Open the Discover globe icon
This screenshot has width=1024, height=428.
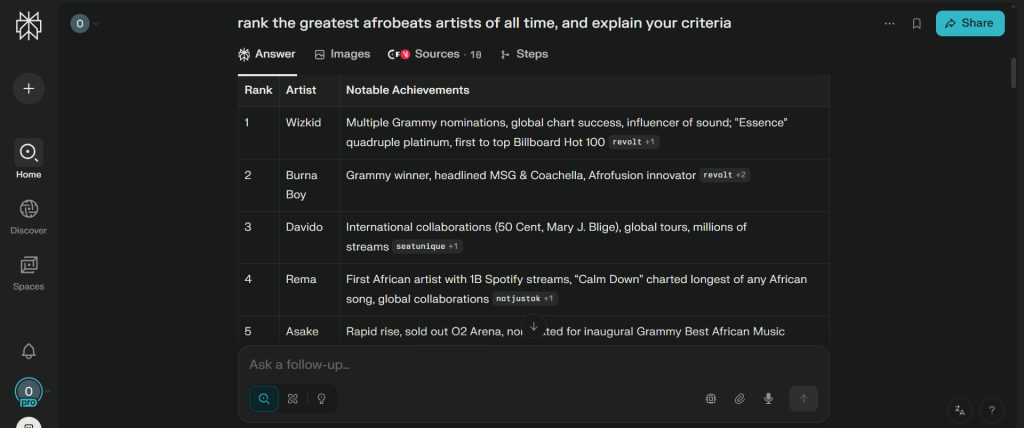click(x=29, y=209)
